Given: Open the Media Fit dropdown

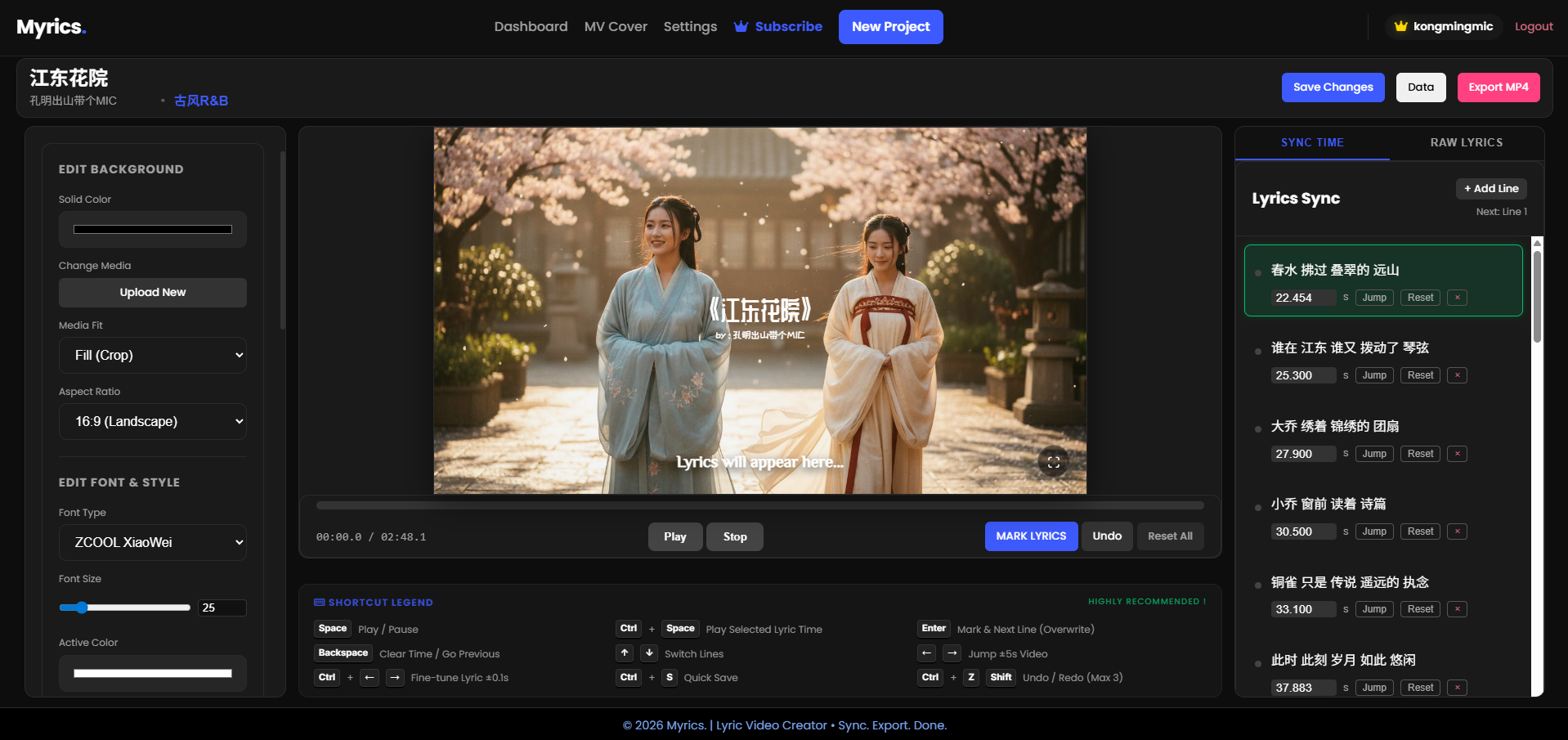Looking at the screenshot, I should [153, 355].
